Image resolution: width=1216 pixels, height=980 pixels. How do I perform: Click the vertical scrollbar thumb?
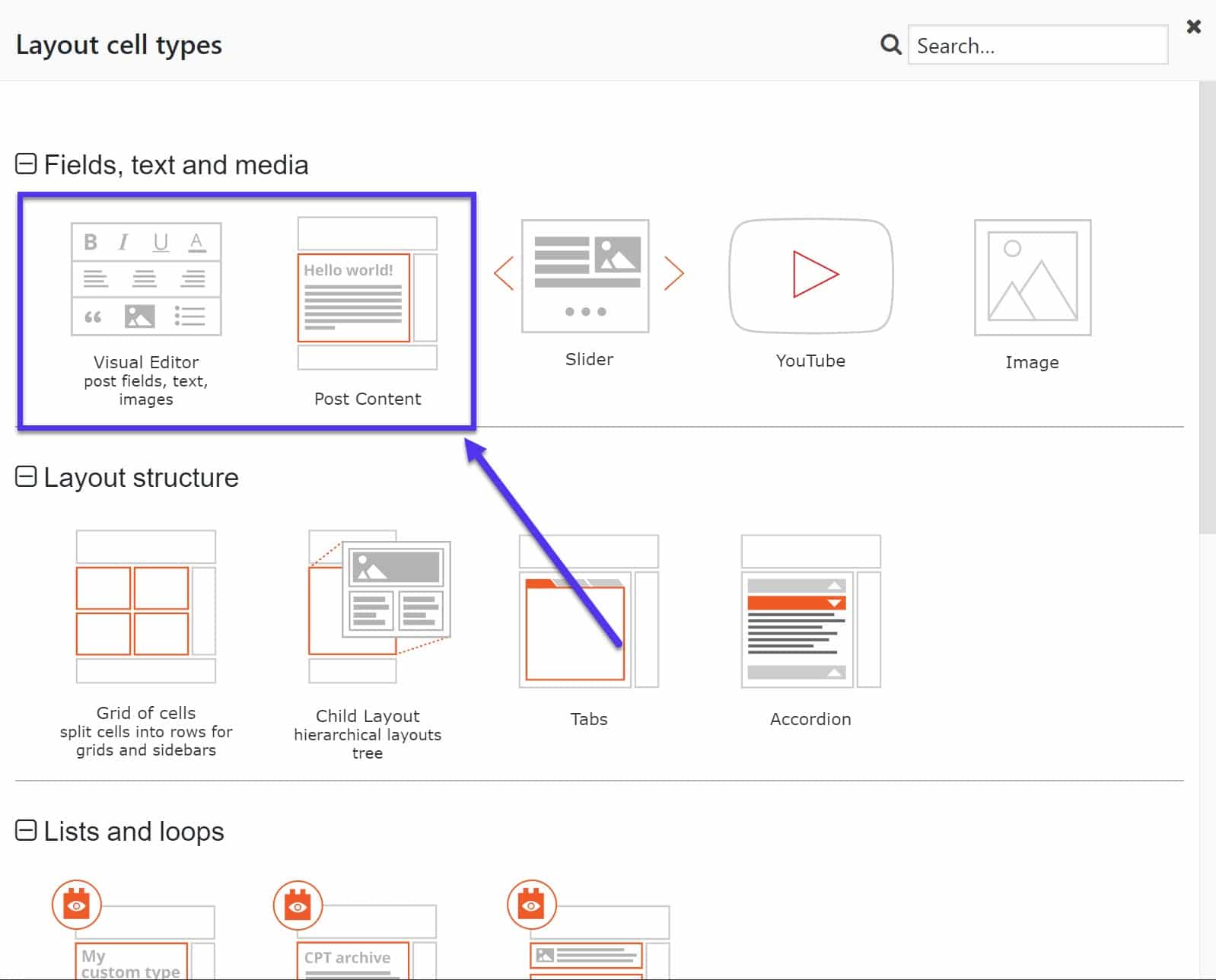coord(1207,304)
